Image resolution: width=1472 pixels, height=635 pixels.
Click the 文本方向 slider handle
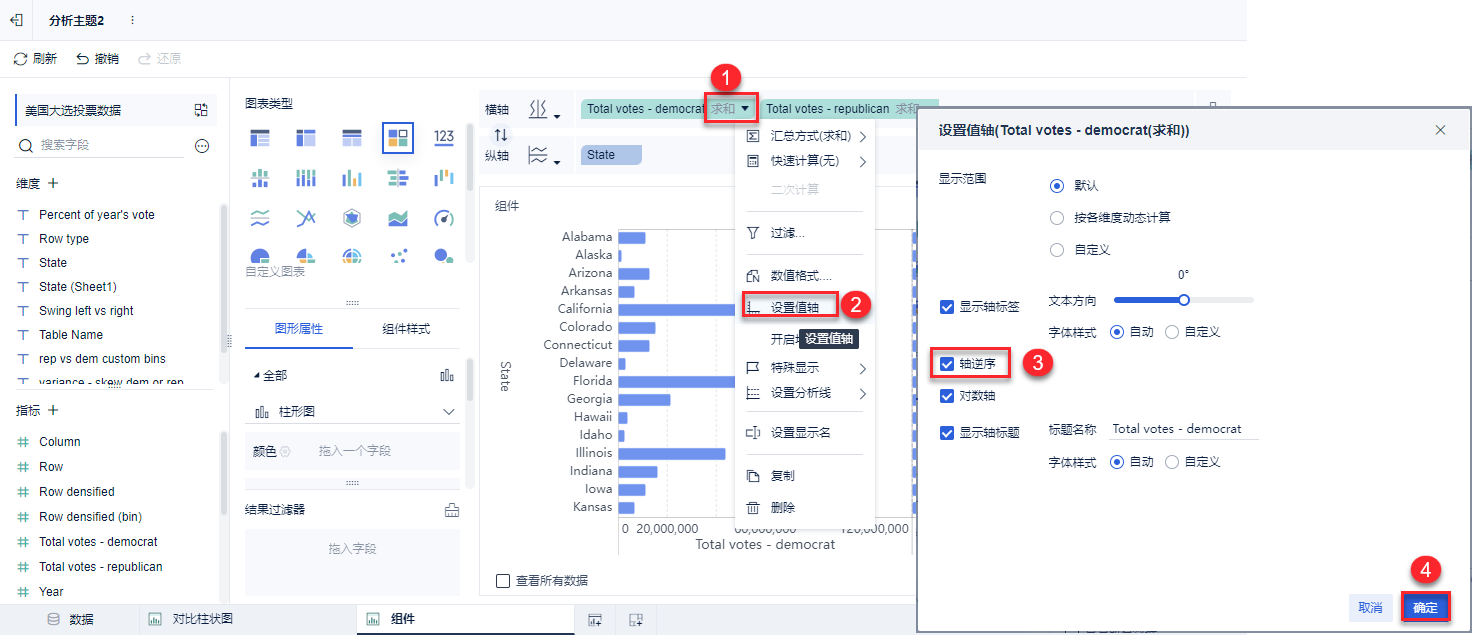tap(1184, 299)
